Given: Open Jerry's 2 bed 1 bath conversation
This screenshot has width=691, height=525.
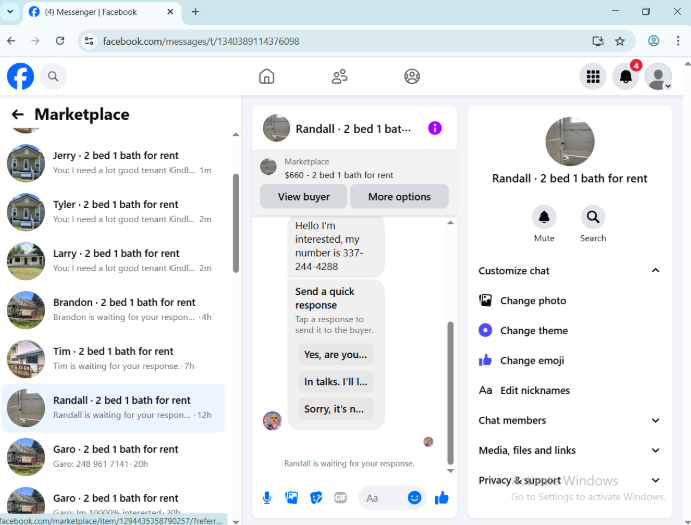Looking at the screenshot, I should (x=113, y=163).
